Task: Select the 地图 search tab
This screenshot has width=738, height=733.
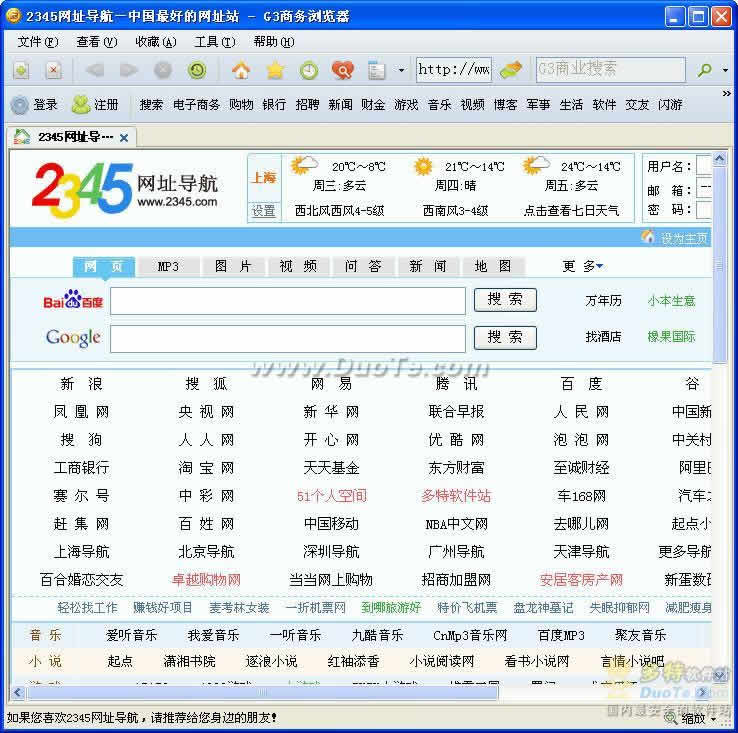Action: click(493, 266)
